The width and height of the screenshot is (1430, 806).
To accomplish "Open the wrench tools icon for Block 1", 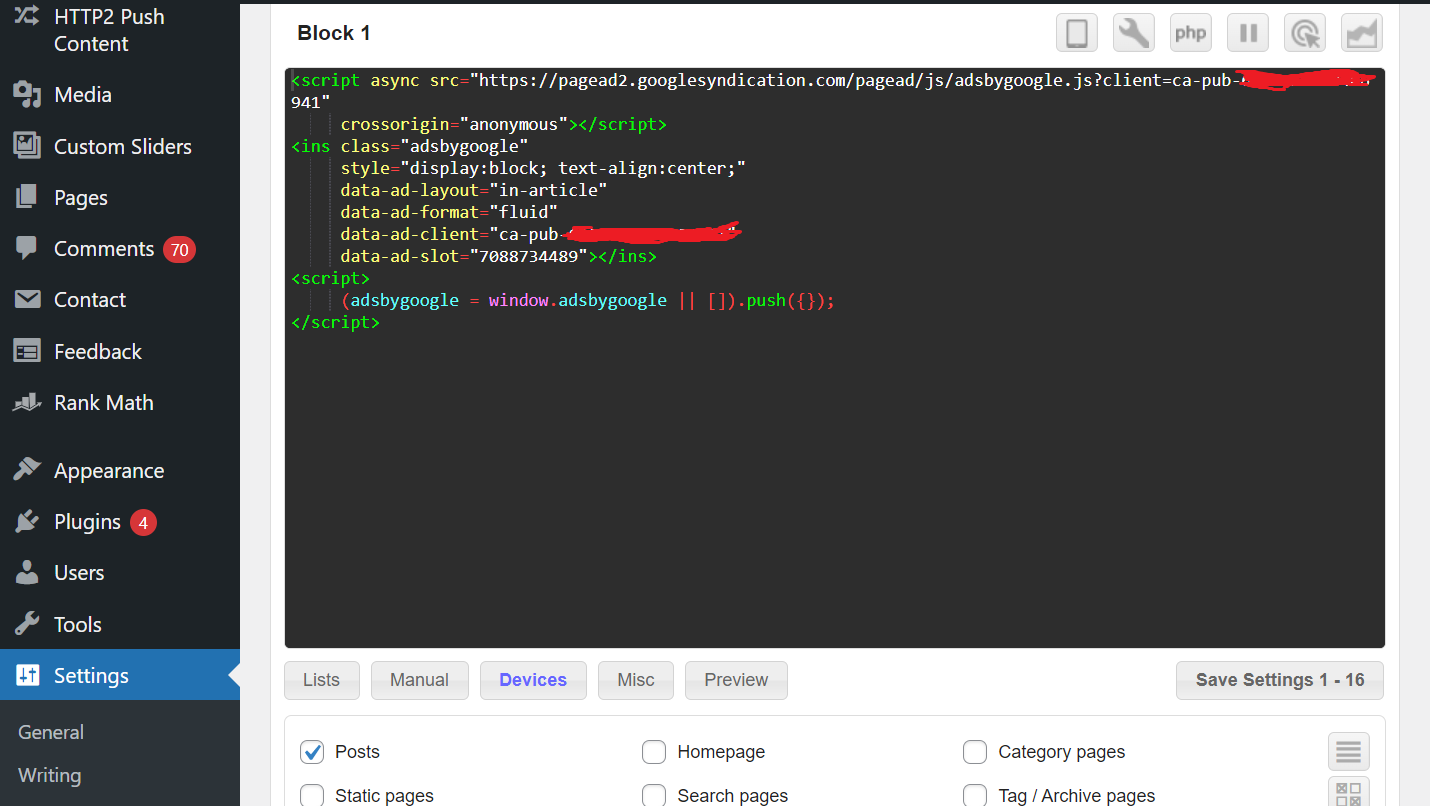I will click(1134, 33).
